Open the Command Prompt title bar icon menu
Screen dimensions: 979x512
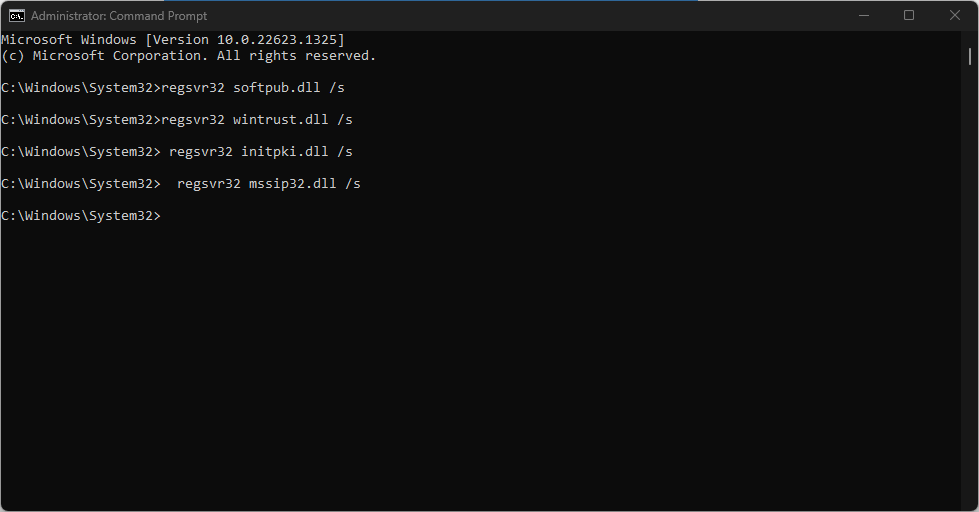(x=17, y=15)
